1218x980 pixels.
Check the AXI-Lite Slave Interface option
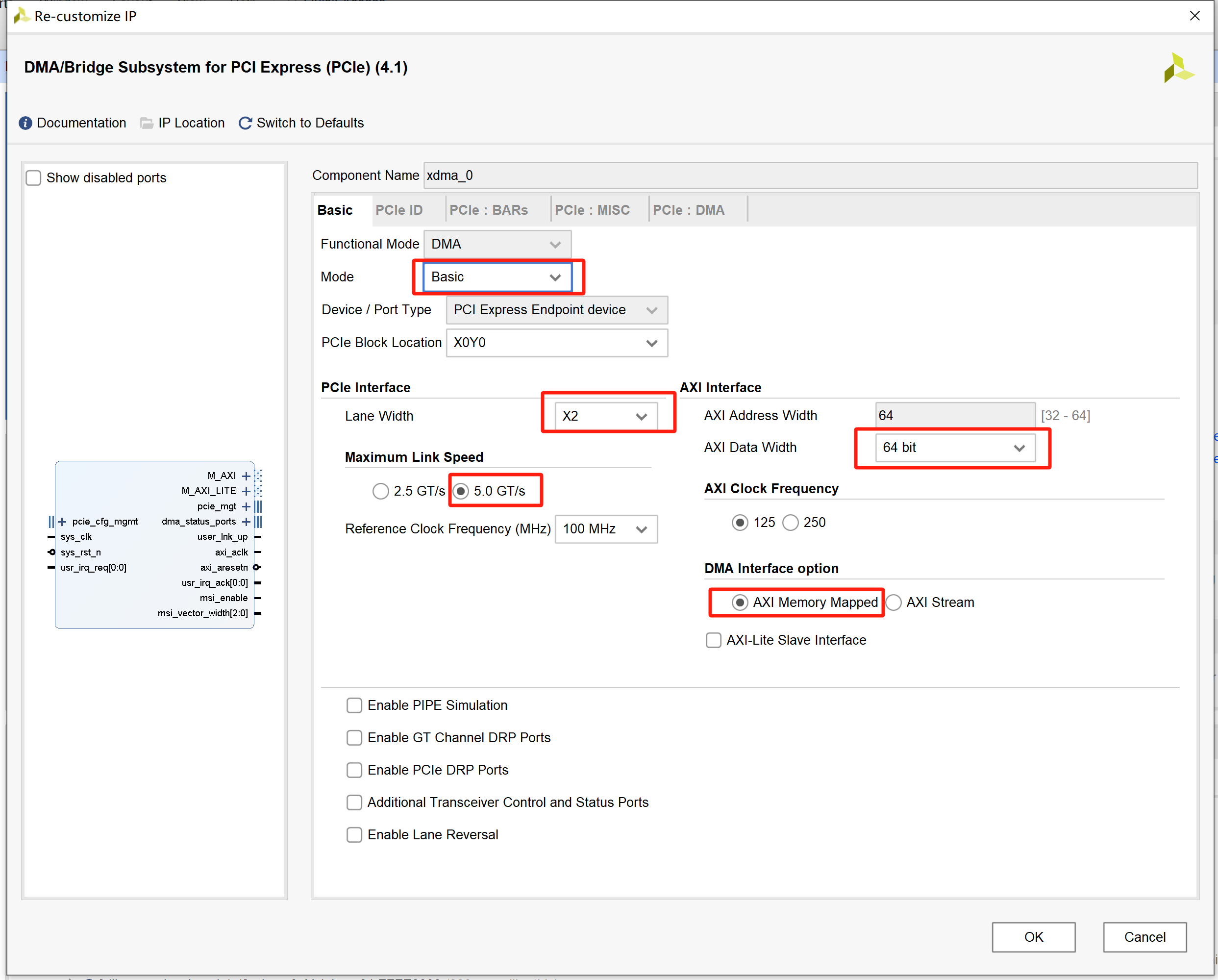coord(714,640)
